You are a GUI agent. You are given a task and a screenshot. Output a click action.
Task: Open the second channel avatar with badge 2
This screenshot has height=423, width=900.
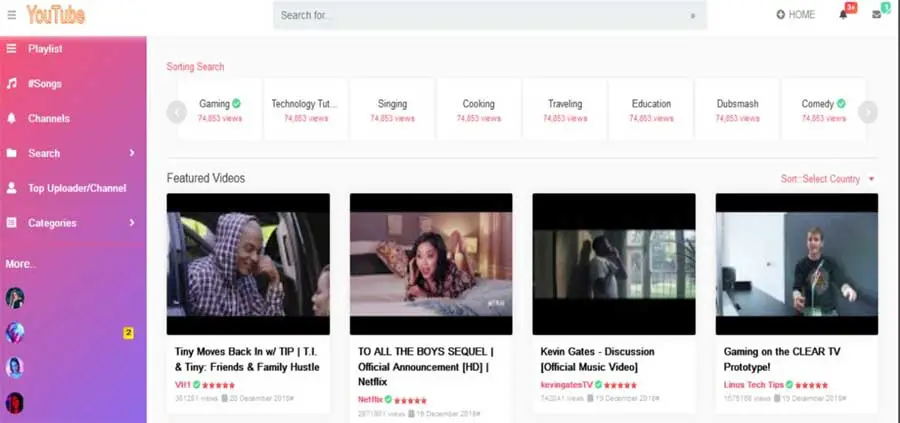coord(15,332)
